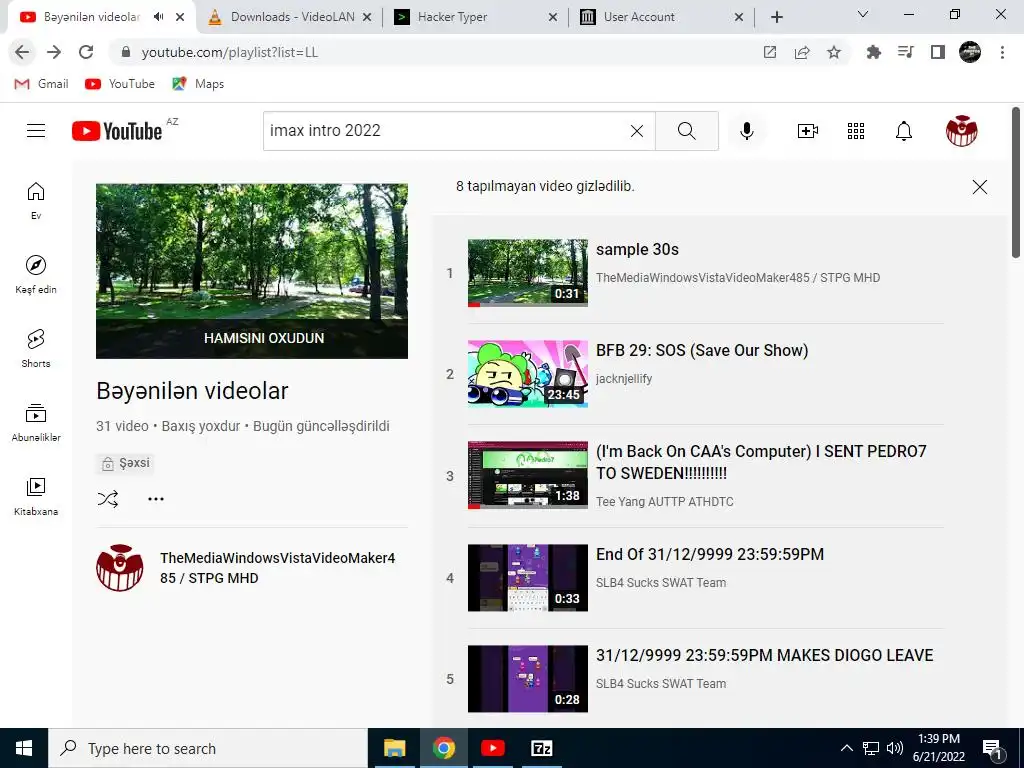Open the YouTube hamburger guide menu

pos(36,131)
